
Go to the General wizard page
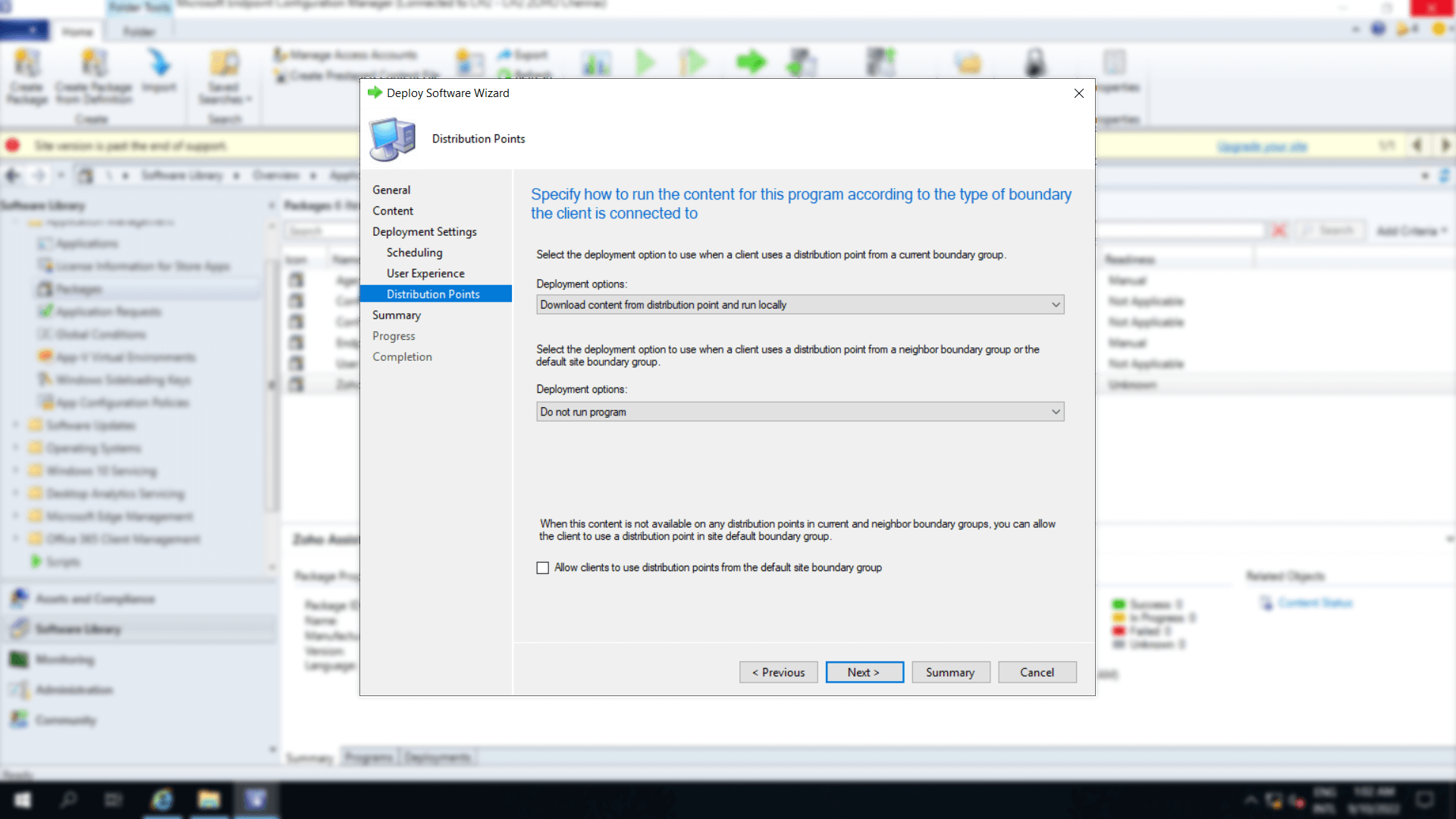pyautogui.click(x=391, y=190)
